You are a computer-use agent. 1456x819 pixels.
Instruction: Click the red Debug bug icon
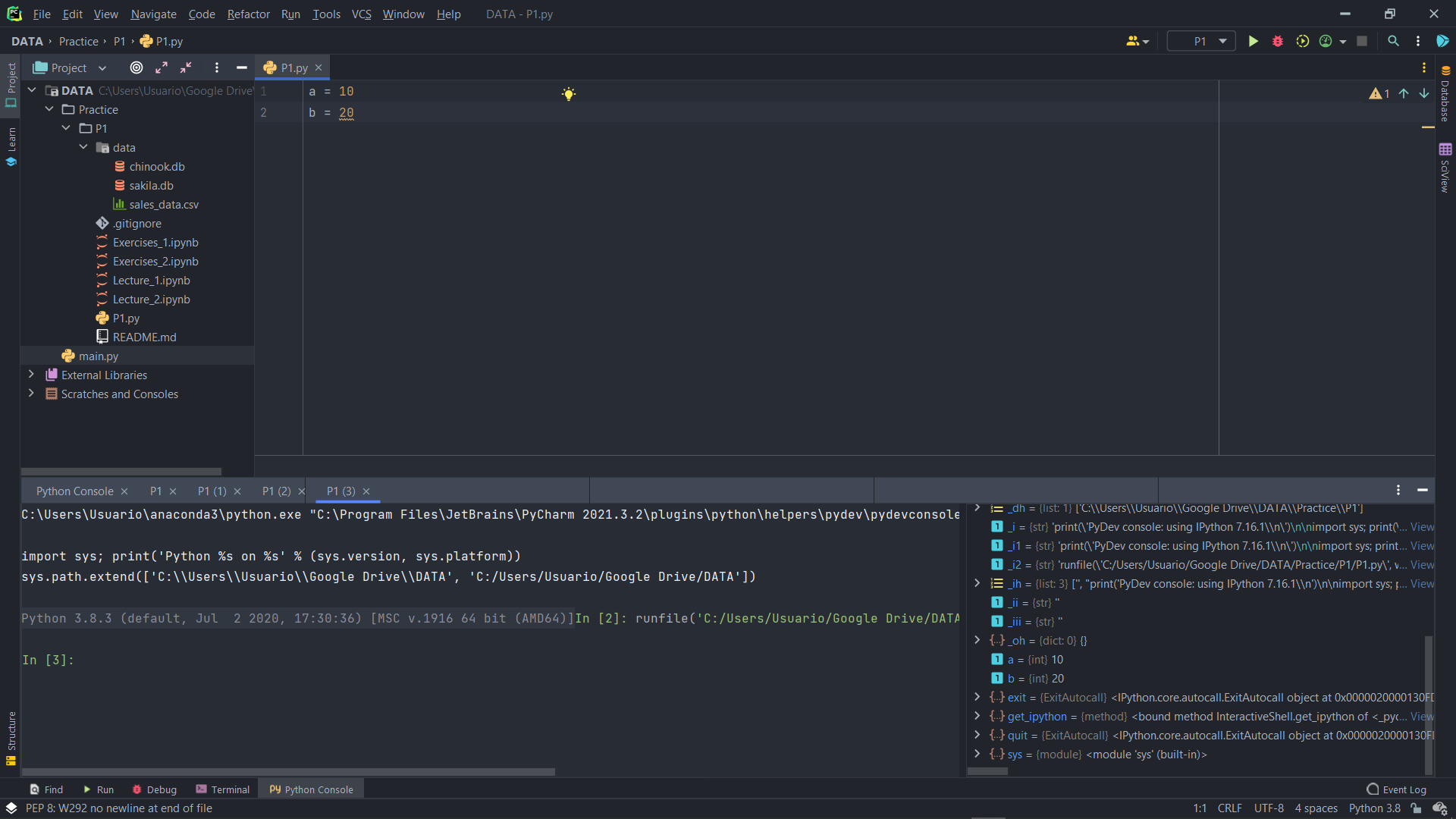[1278, 42]
